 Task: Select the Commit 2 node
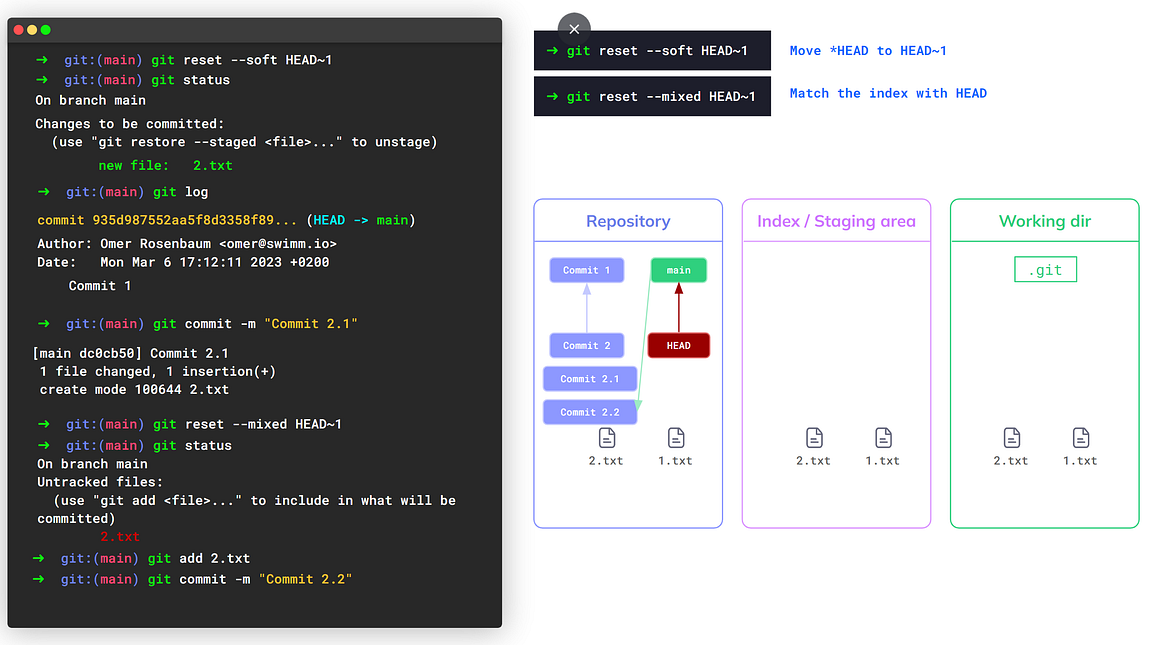pyautogui.click(x=586, y=345)
